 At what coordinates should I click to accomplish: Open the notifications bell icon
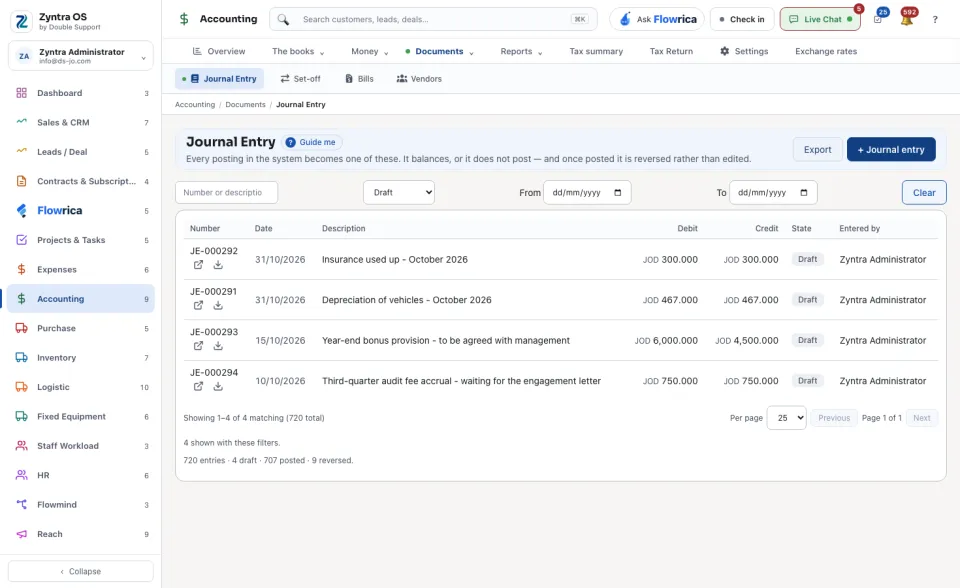907,19
